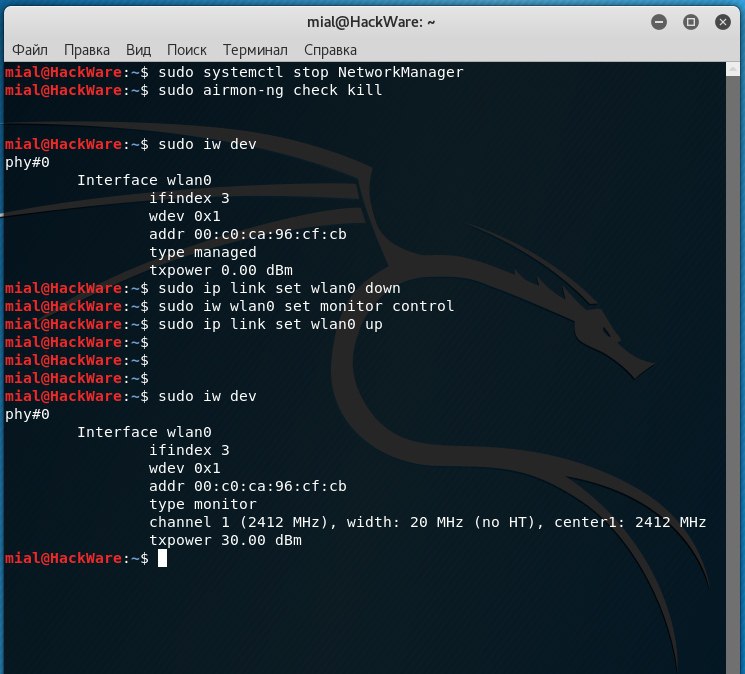Click the 'txpower 30.00 dBm' line

click(225, 540)
